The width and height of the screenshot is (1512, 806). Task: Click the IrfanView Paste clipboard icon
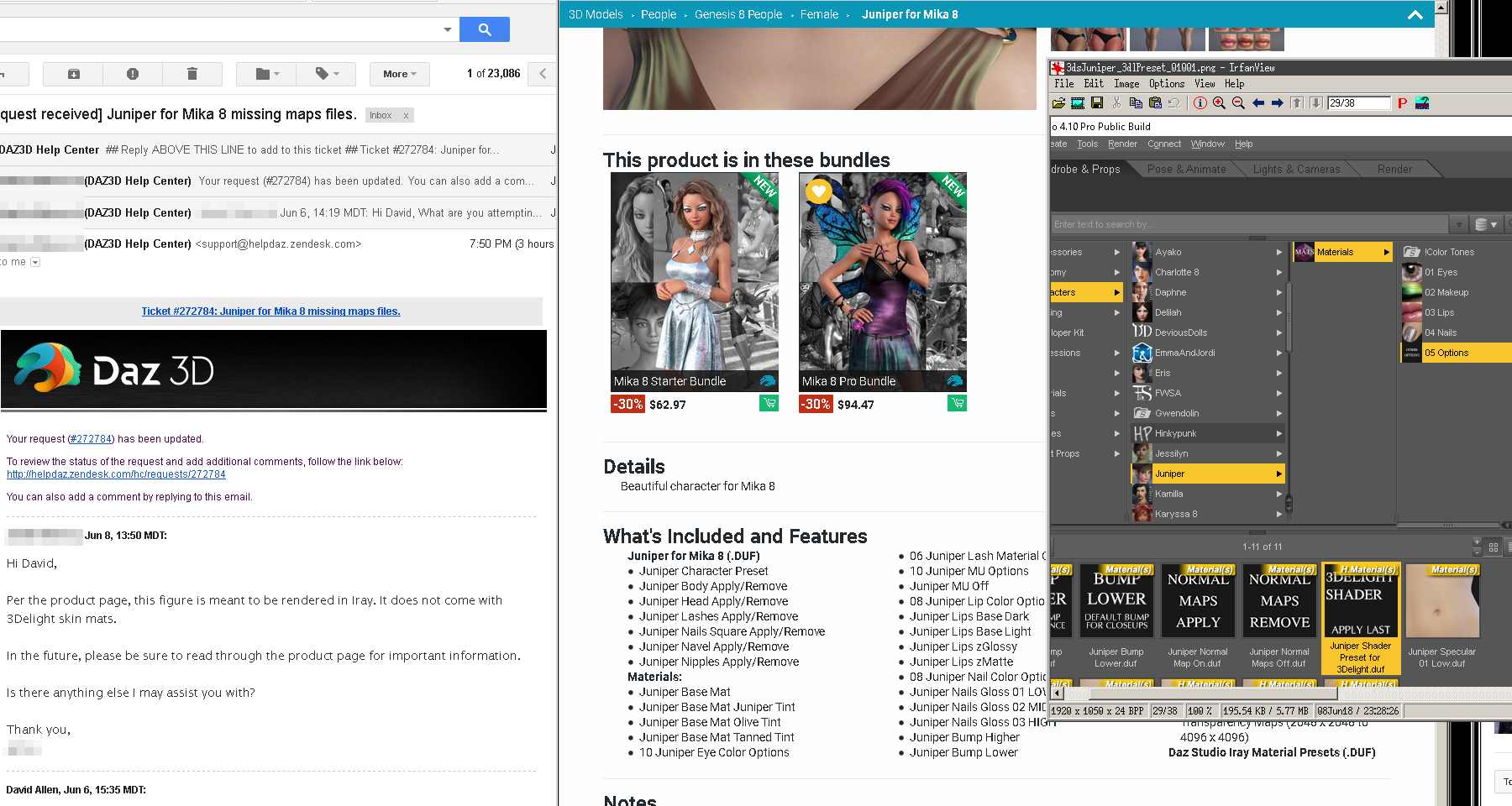pyautogui.click(x=1155, y=103)
